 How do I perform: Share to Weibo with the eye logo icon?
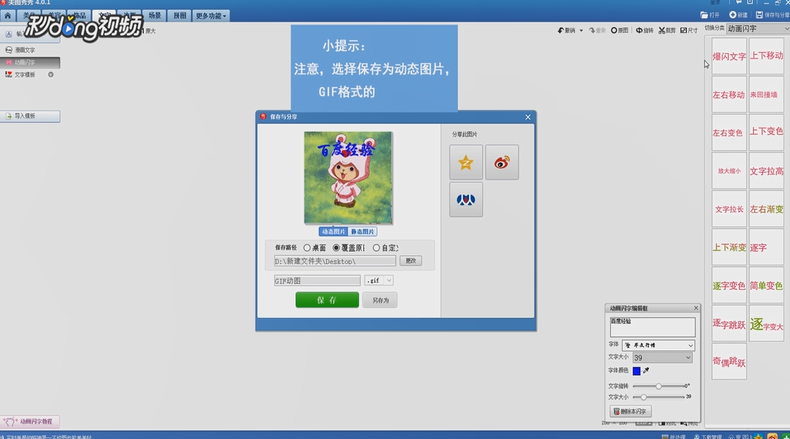coord(502,162)
